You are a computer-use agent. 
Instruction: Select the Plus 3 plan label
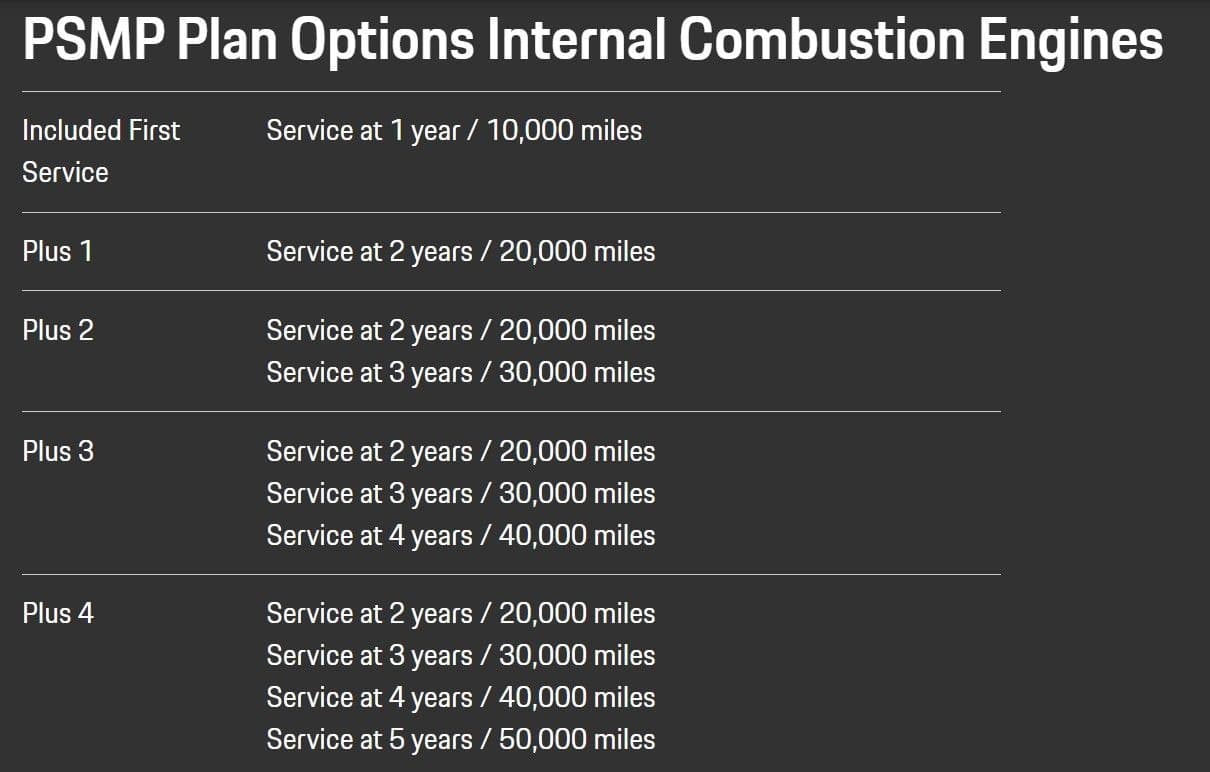coord(58,452)
